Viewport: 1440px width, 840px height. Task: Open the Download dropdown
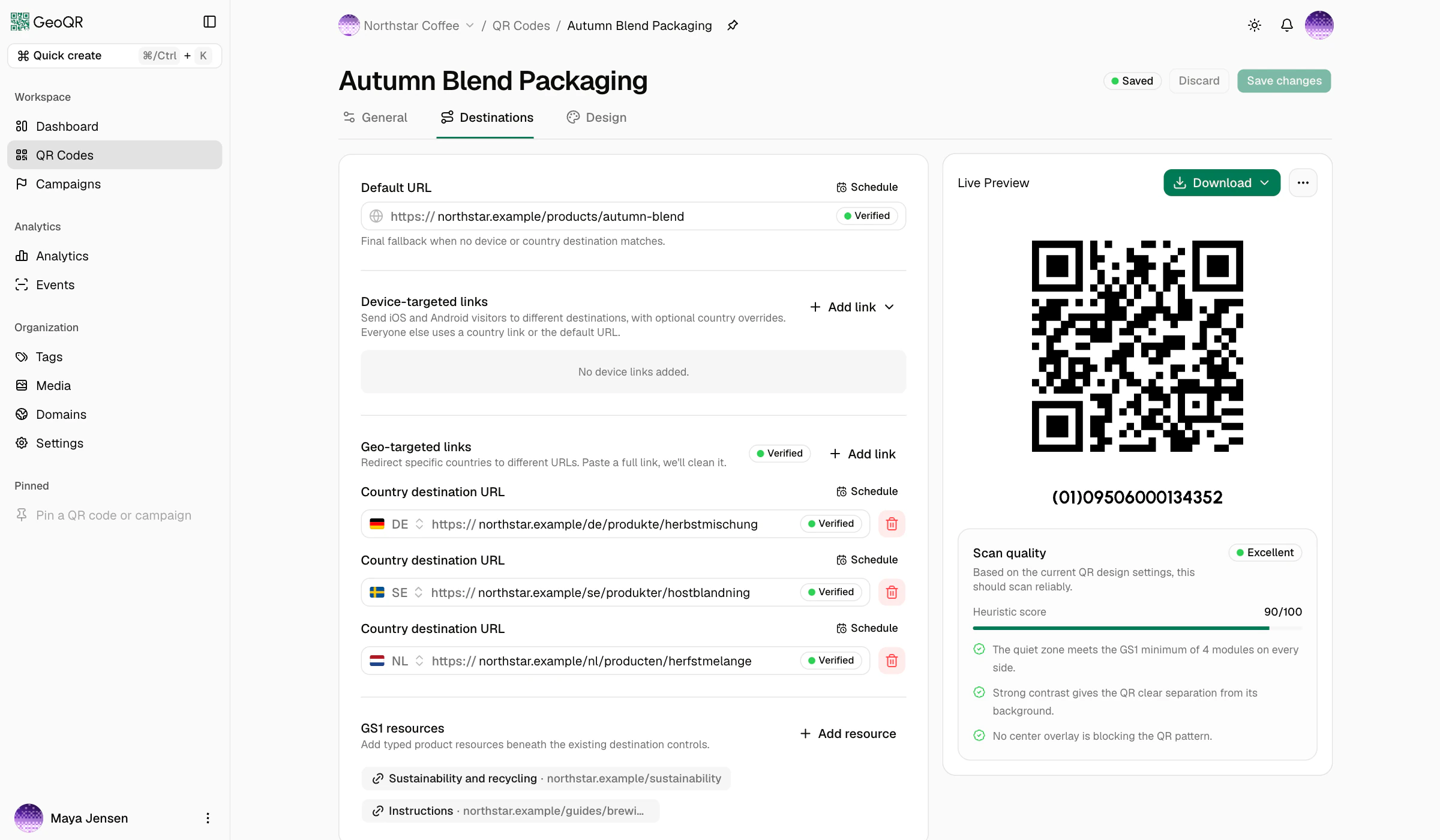coord(1222,183)
